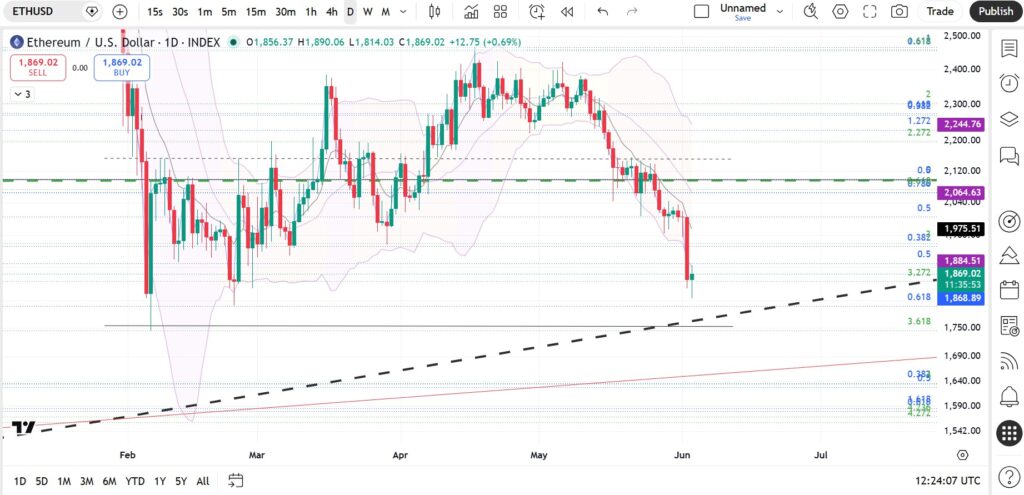The image size is (1024, 495).
Task: Open the pyramid icon panel in sidebar
Action: click(1009, 254)
